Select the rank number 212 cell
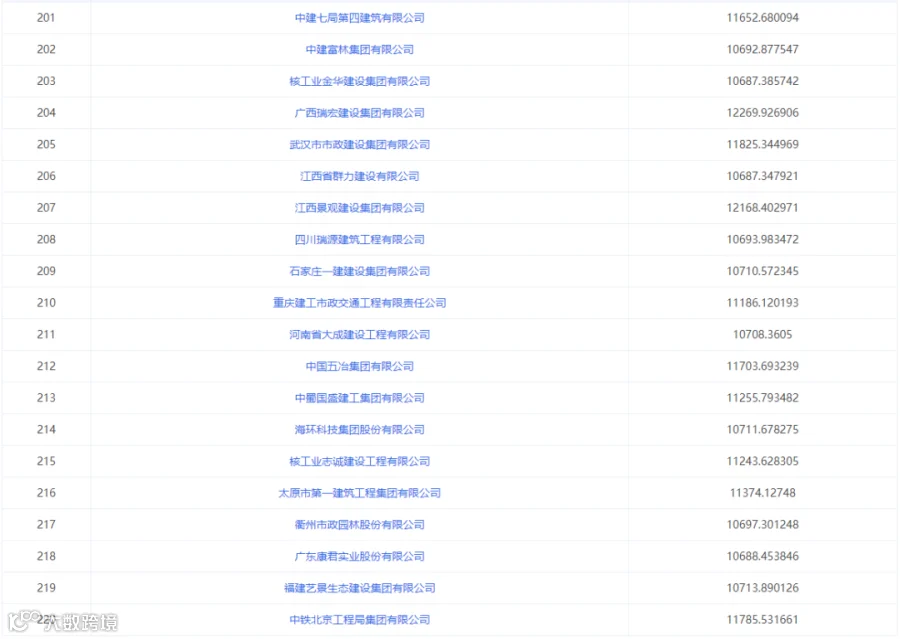900x639 pixels. click(46, 366)
